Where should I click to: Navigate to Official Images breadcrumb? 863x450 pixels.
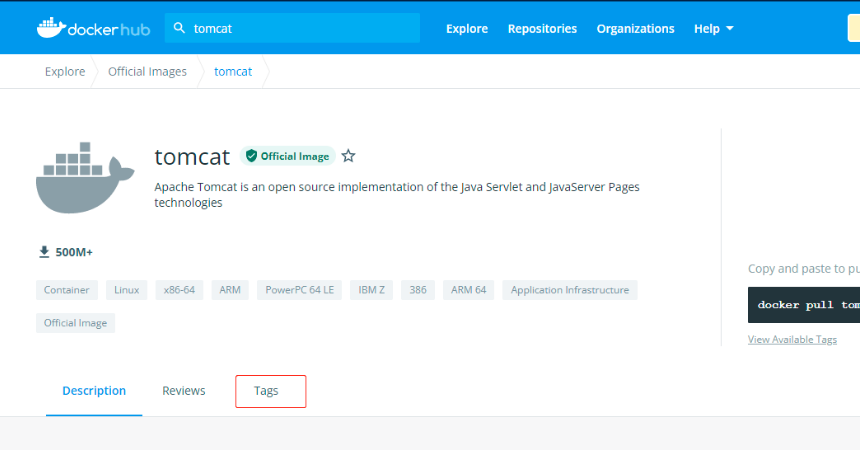147,71
